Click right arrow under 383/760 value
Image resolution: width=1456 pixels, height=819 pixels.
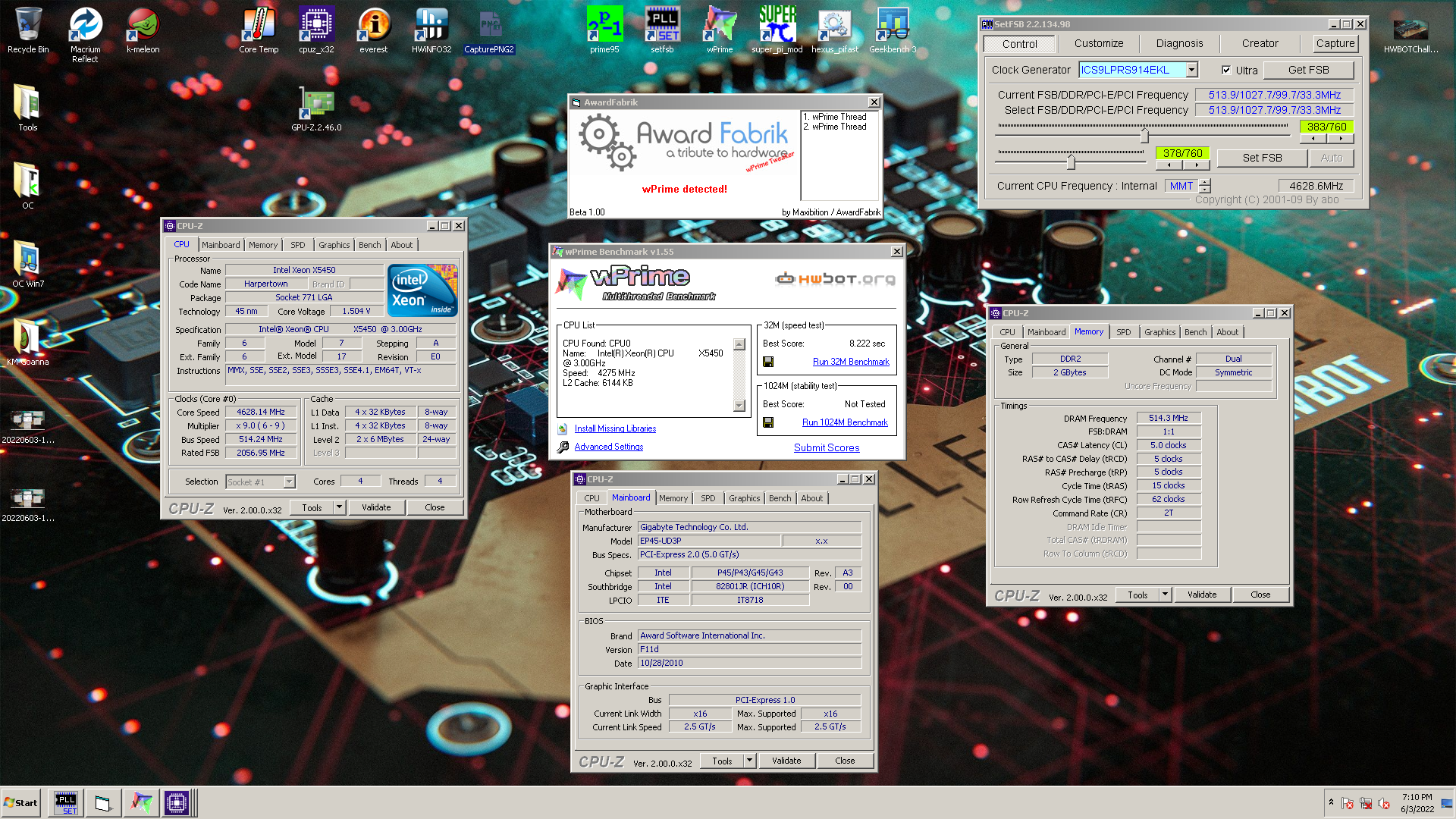(1341, 139)
